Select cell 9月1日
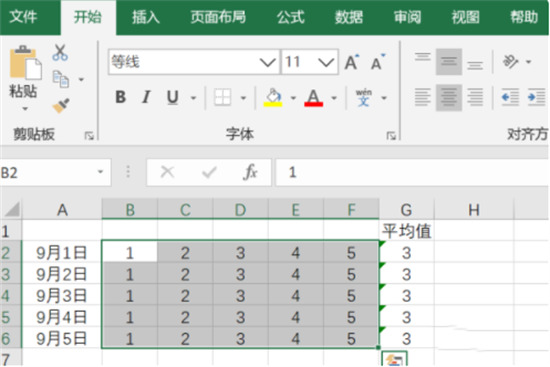 pos(62,253)
